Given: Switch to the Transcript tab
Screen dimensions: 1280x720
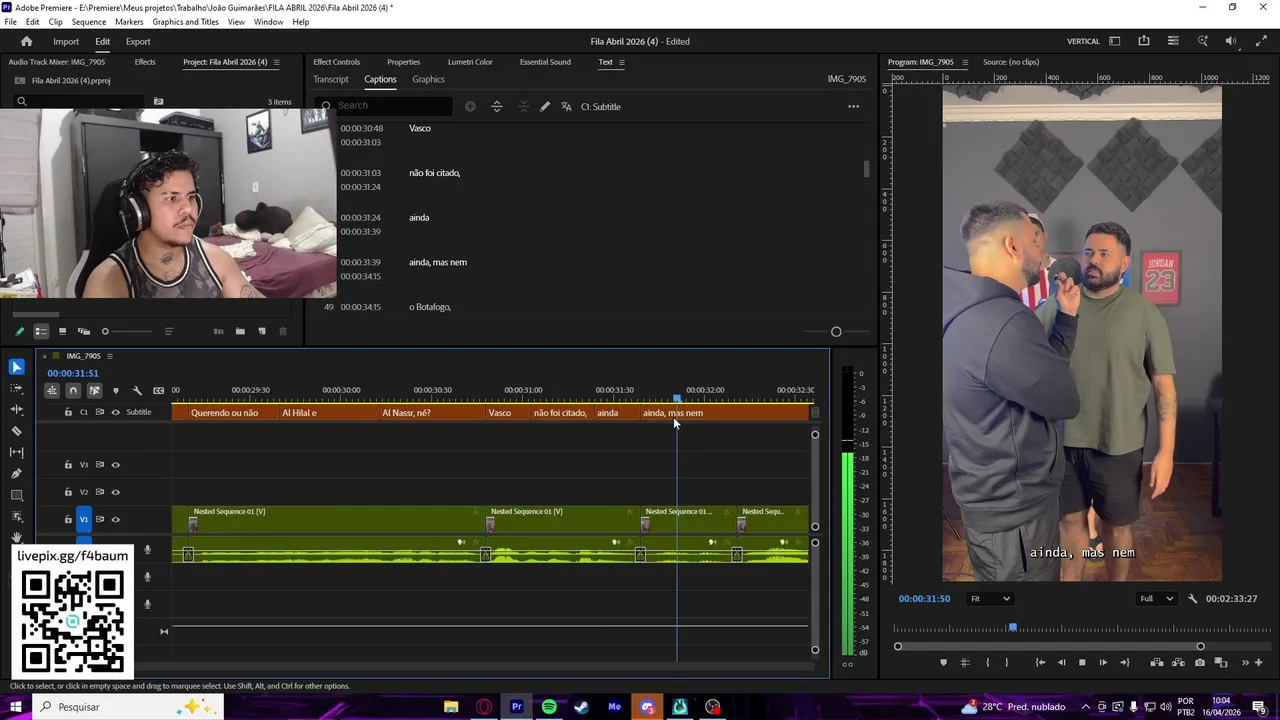Looking at the screenshot, I should (331, 79).
